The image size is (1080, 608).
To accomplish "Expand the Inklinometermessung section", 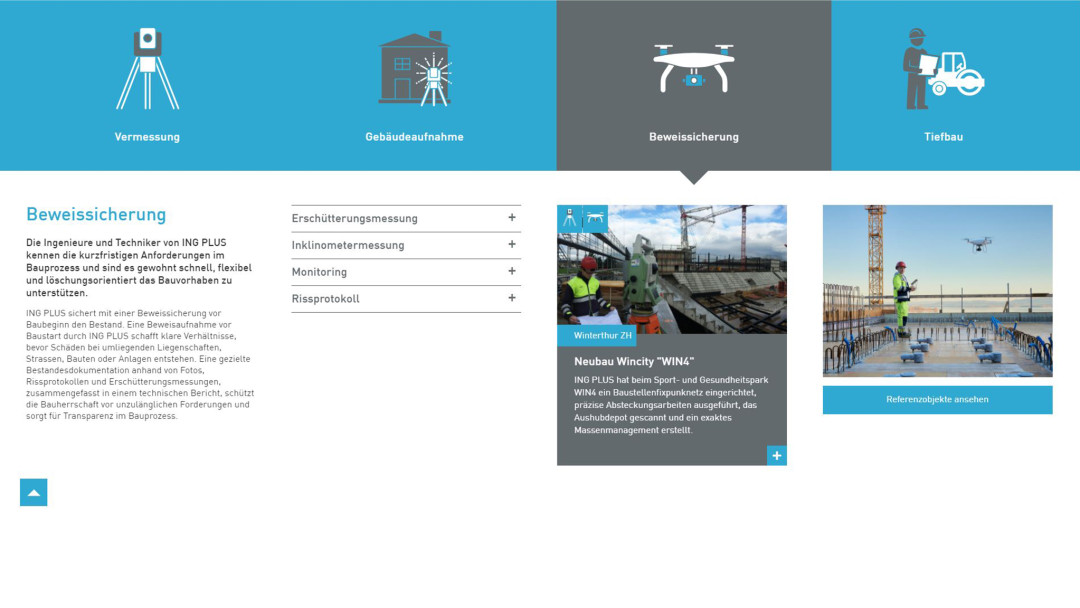I will (511, 245).
